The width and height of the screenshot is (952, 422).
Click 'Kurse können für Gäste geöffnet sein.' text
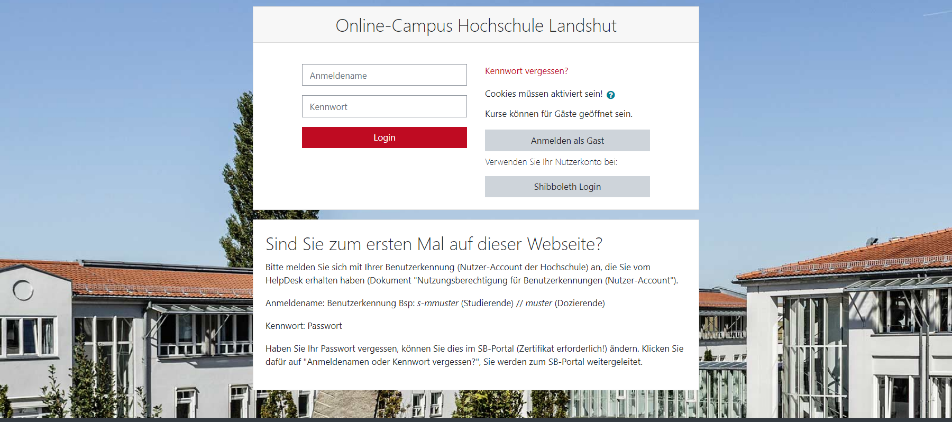[x=559, y=114]
